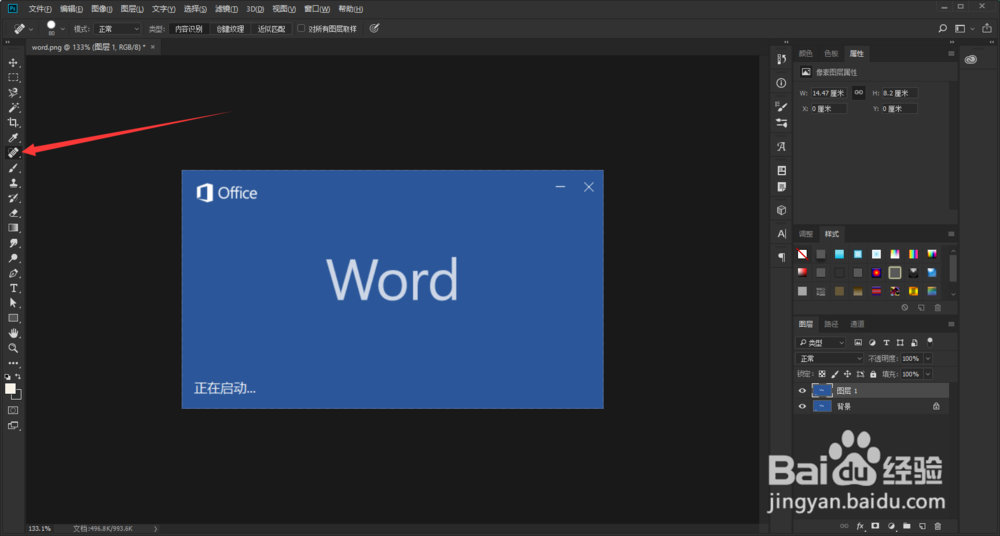Image resolution: width=1000 pixels, height=536 pixels.
Task: Open the 图像(I) menu
Action: (x=101, y=9)
